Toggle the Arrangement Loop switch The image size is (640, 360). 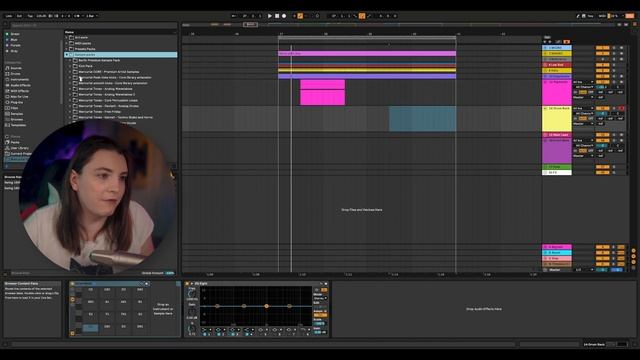tap(362, 16)
